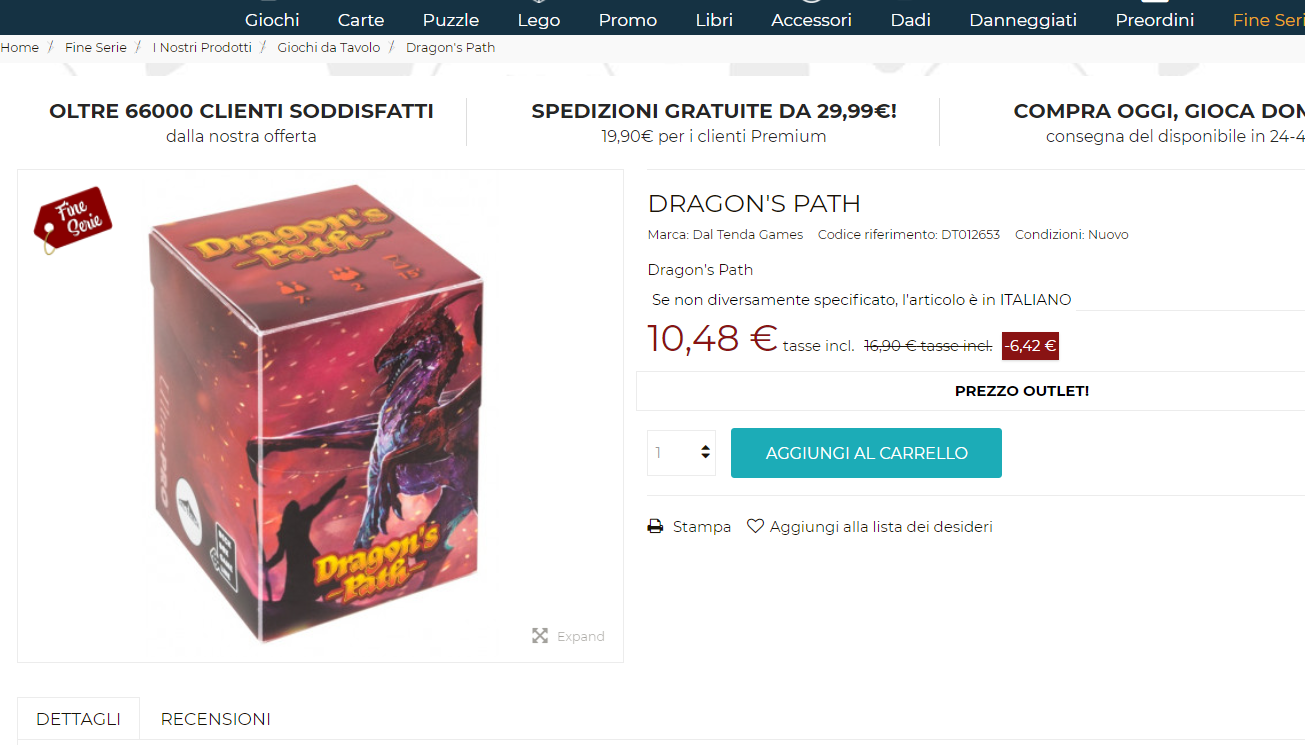1305x745 pixels.
Task: Click the Giochi da Tavolo breadcrumb
Action: [x=329, y=47]
